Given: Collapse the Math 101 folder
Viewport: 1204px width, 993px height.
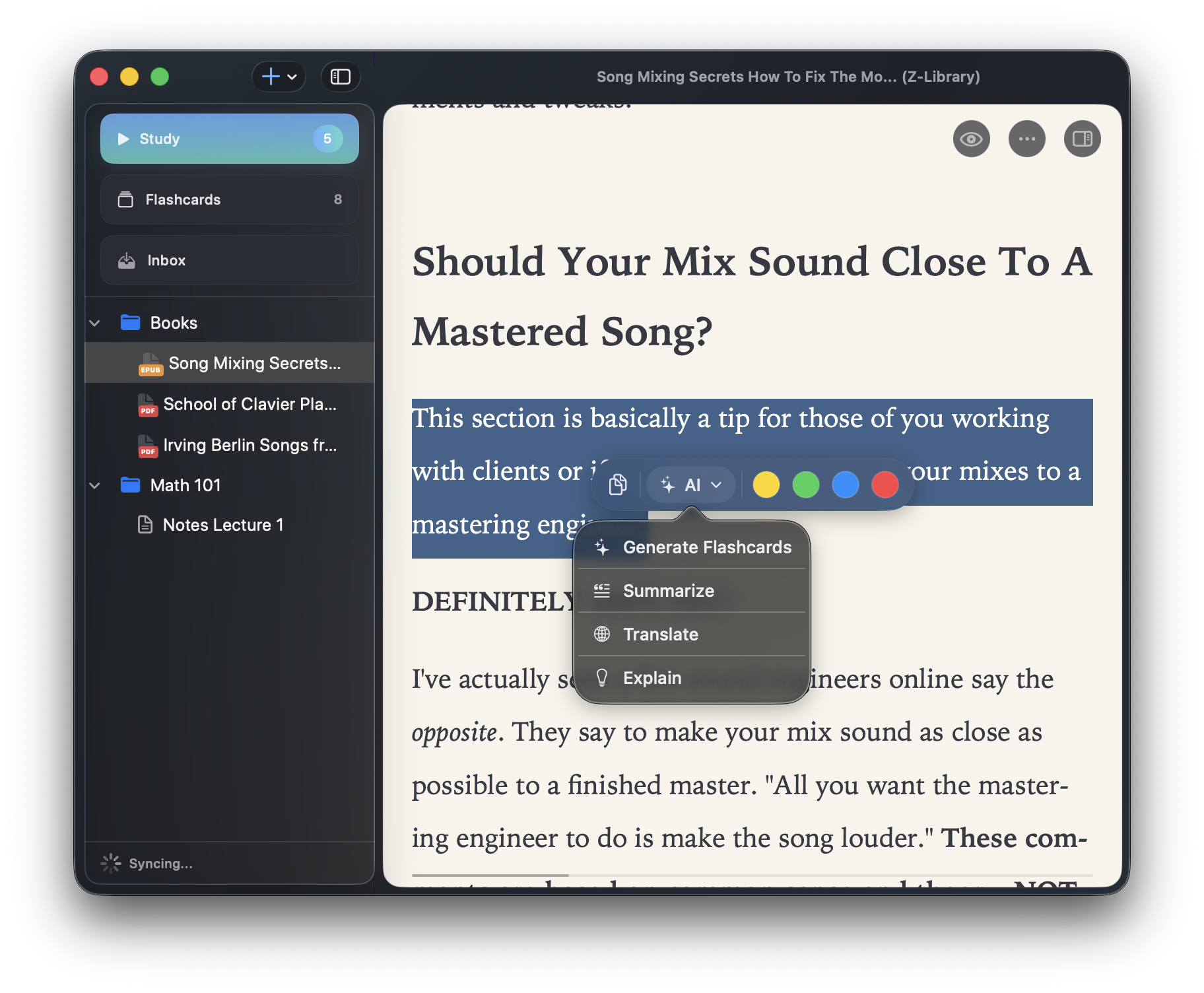Looking at the screenshot, I should pos(94,485).
